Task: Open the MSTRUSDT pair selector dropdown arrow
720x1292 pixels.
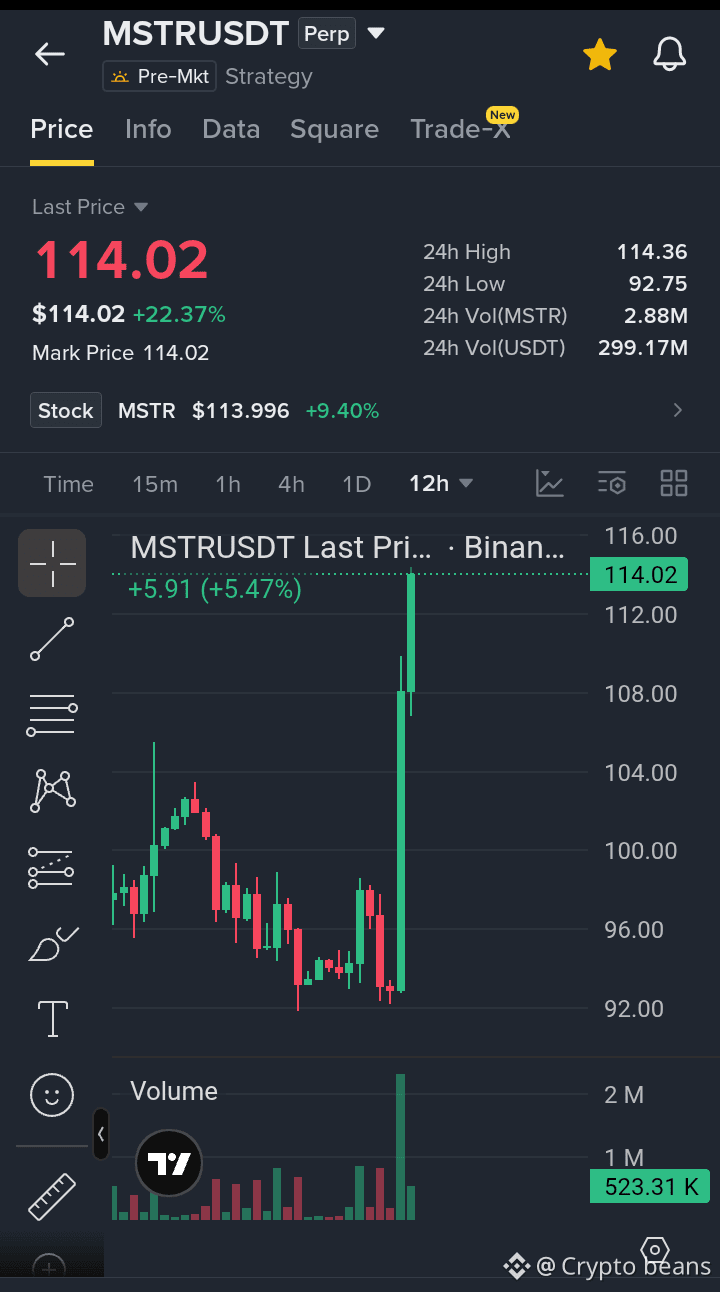Action: tap(376, 34)
